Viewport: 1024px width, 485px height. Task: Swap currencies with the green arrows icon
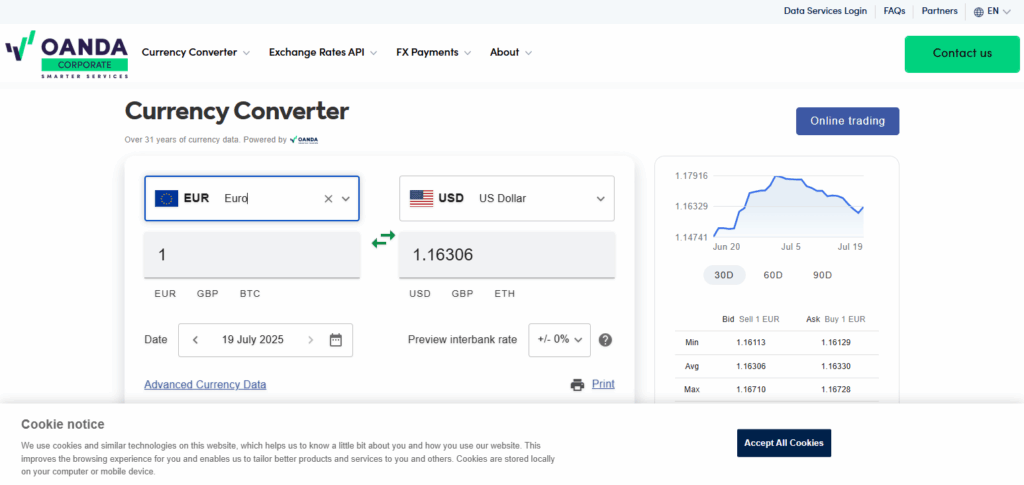click(383, 240)
